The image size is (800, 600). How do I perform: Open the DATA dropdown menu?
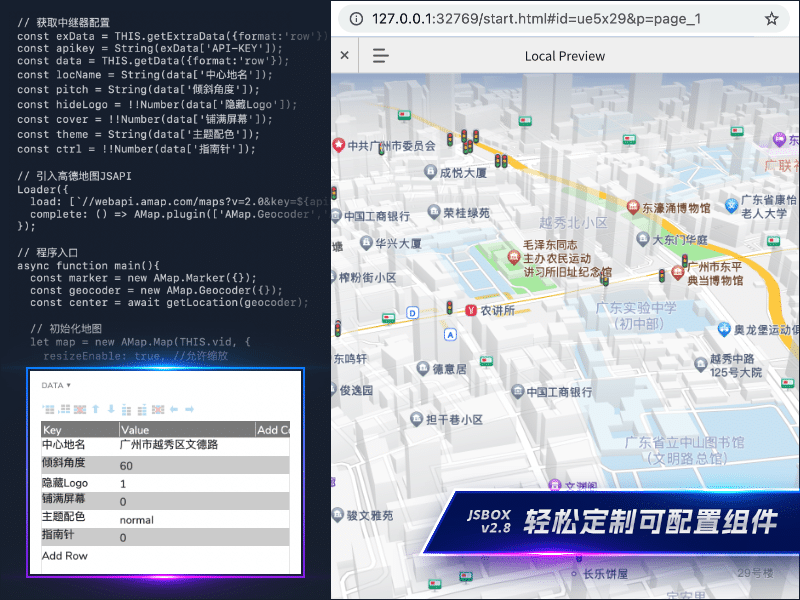(x=56, y=385)
